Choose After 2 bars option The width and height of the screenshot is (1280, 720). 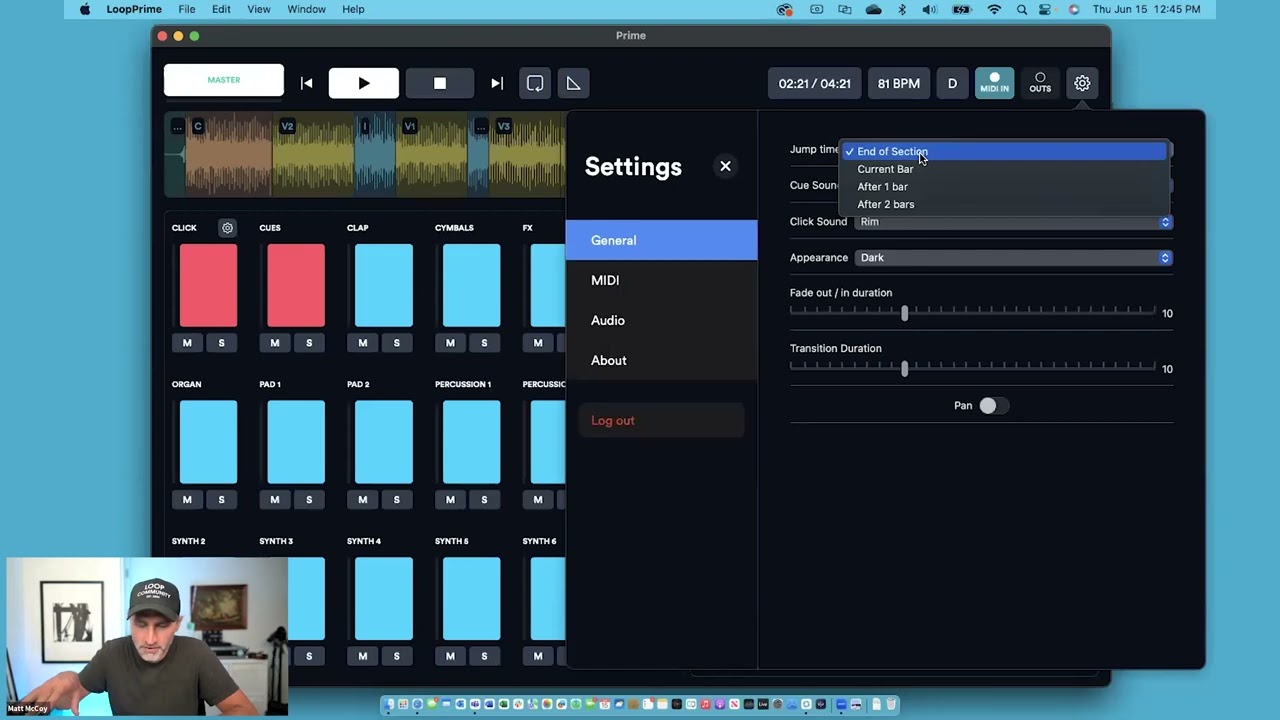1005,204
